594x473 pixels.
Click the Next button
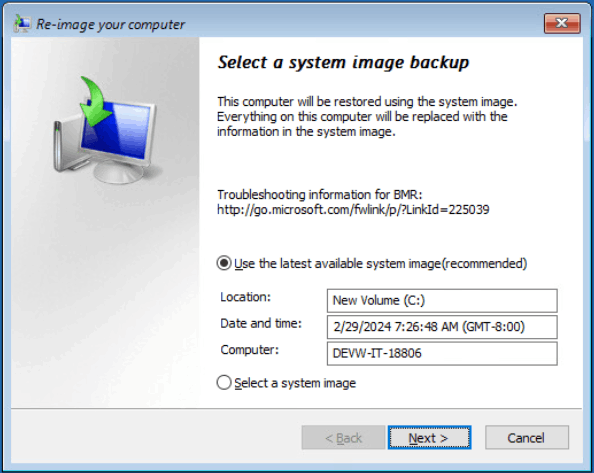pyautogui.click(x=430, y=438)
